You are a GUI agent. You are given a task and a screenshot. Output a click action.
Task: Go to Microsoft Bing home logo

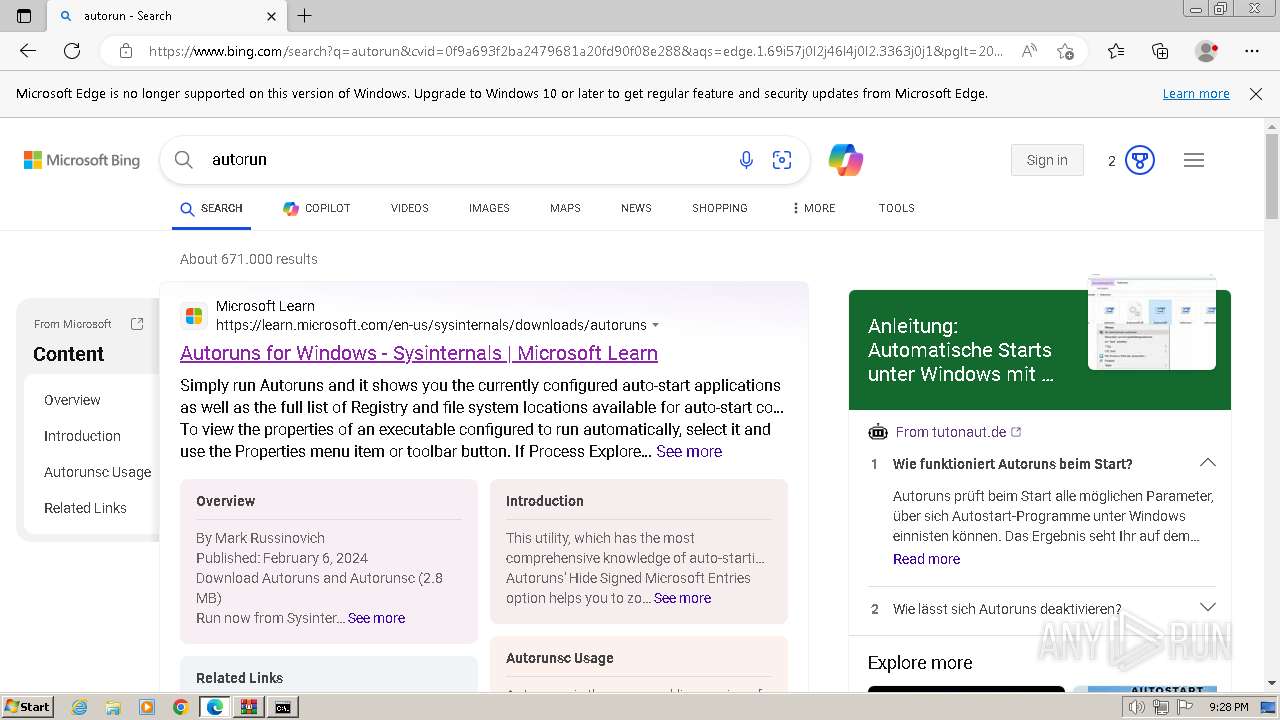click(82, 160)
